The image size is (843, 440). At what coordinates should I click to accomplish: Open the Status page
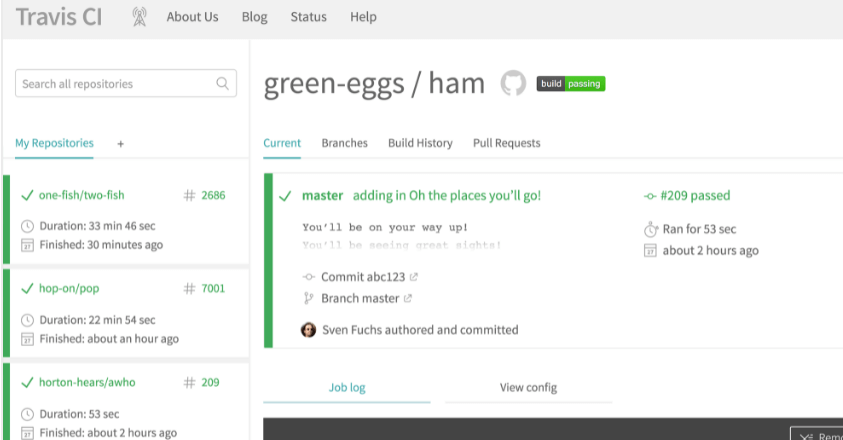[309, 17]
